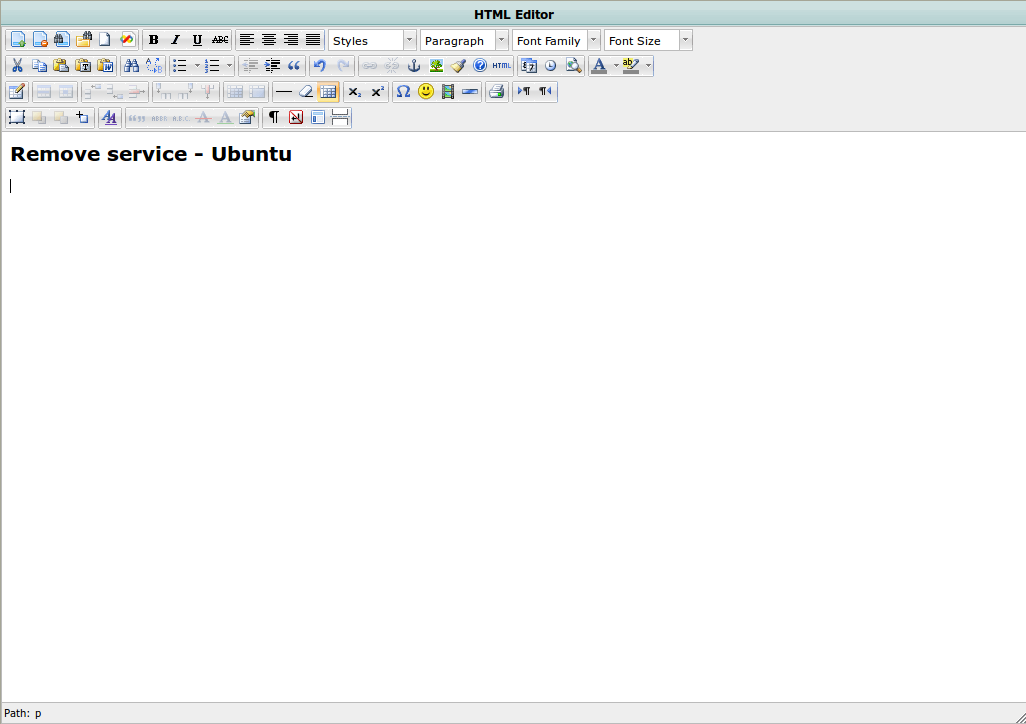1026x724 pixels.
Task: Paste from Word
Action: coord(105,65)
